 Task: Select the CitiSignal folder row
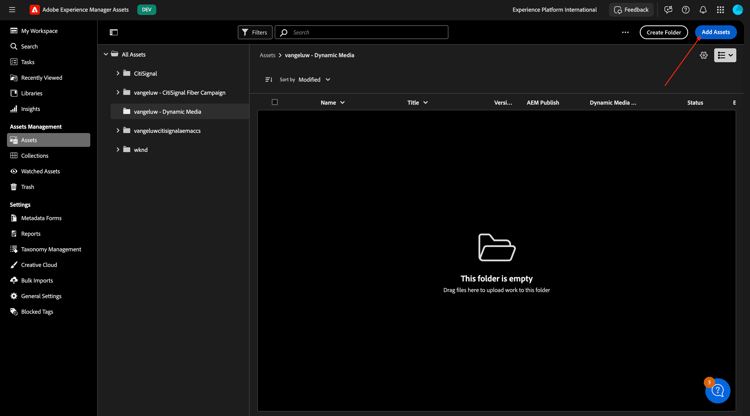pyautogui.click(x=179, y=74)
